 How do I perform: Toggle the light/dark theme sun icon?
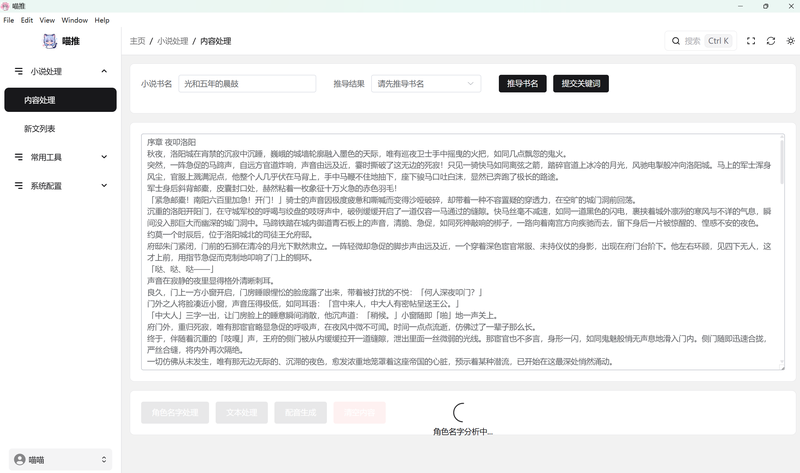(x=790, y=41)
